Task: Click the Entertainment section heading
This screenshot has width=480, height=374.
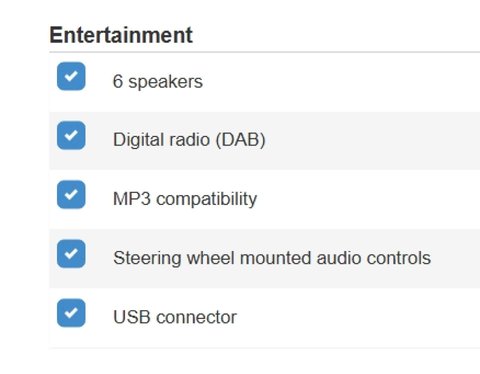Action: [121, 35]
